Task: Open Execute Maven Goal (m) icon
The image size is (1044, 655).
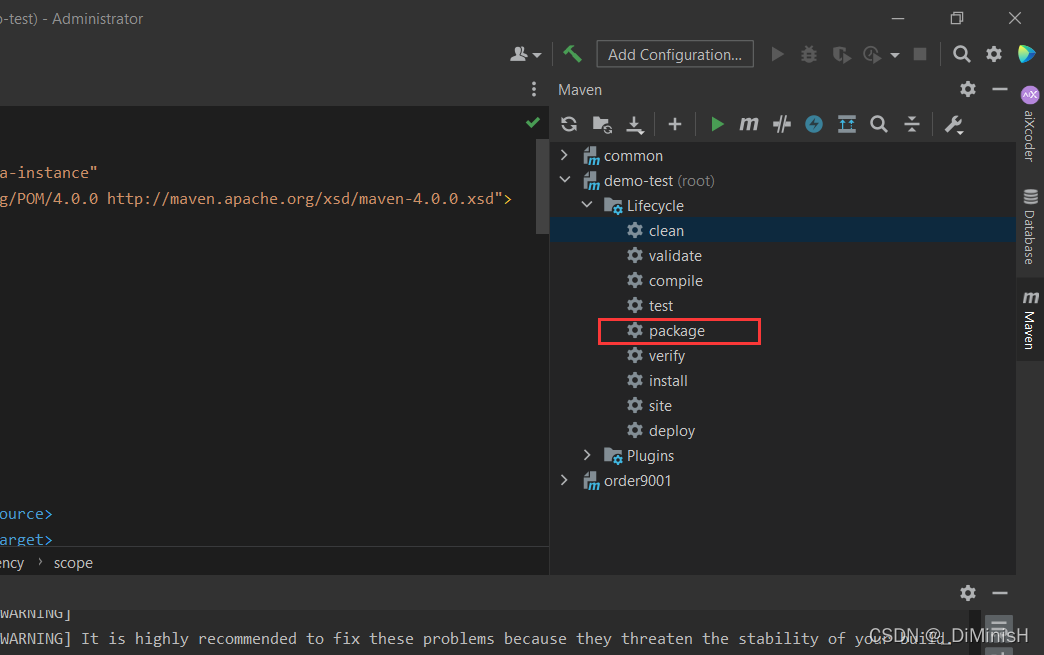Action: [x=748, y=124]
